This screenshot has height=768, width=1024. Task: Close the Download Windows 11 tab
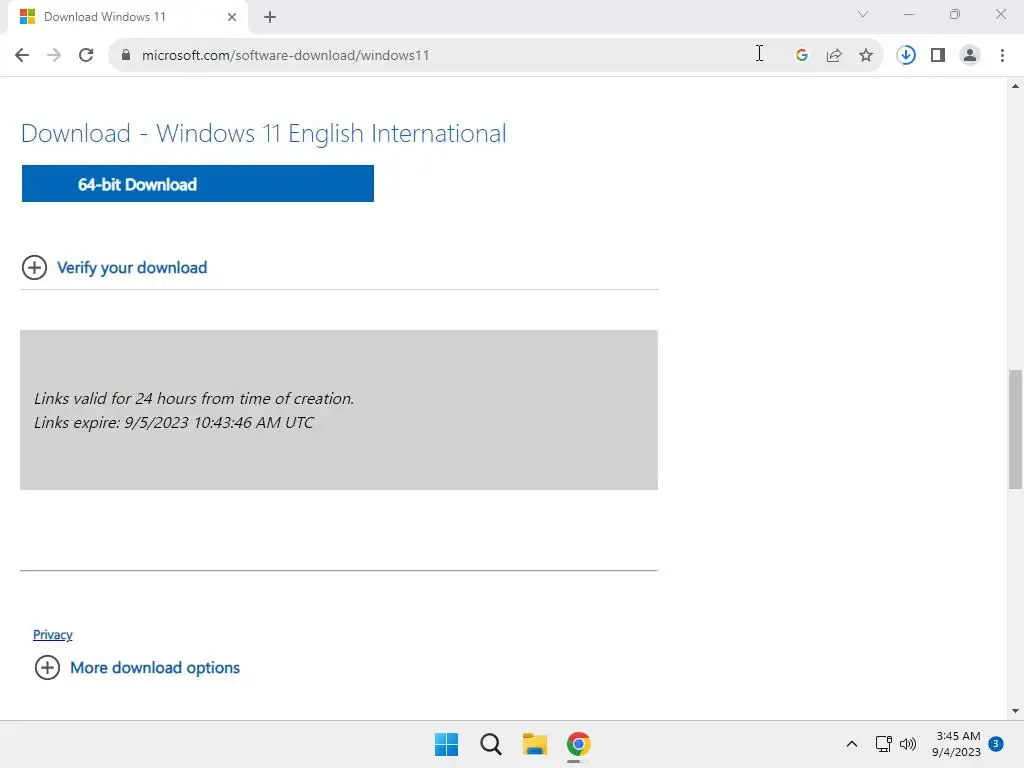tap(232, 17)
